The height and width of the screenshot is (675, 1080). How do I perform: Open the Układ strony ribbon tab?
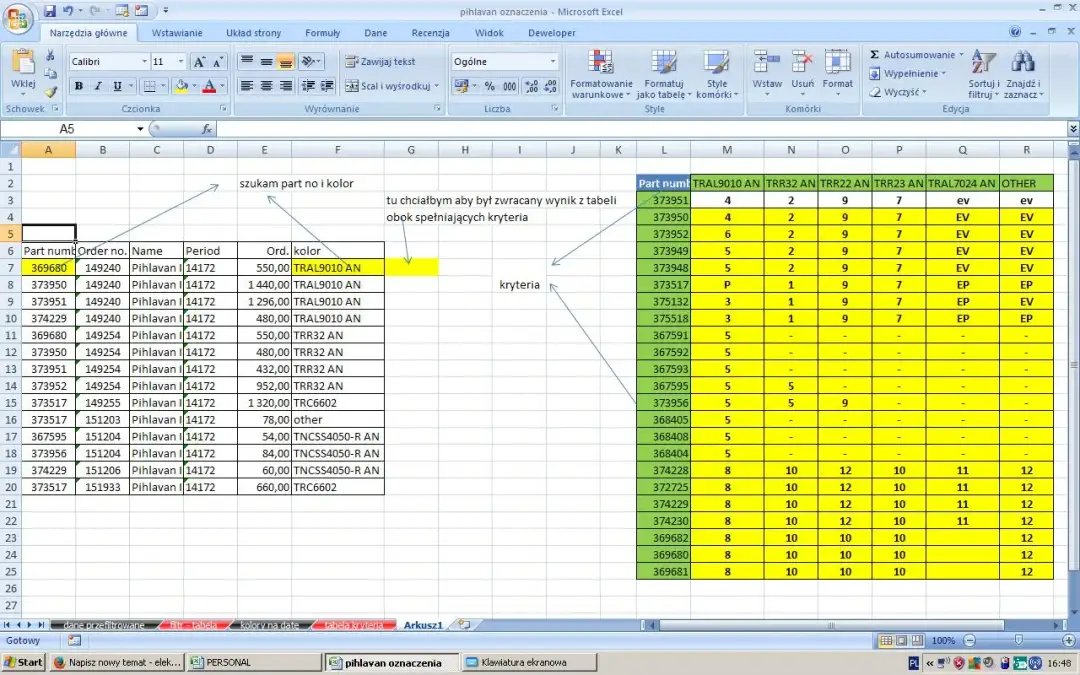click(253, 32)
